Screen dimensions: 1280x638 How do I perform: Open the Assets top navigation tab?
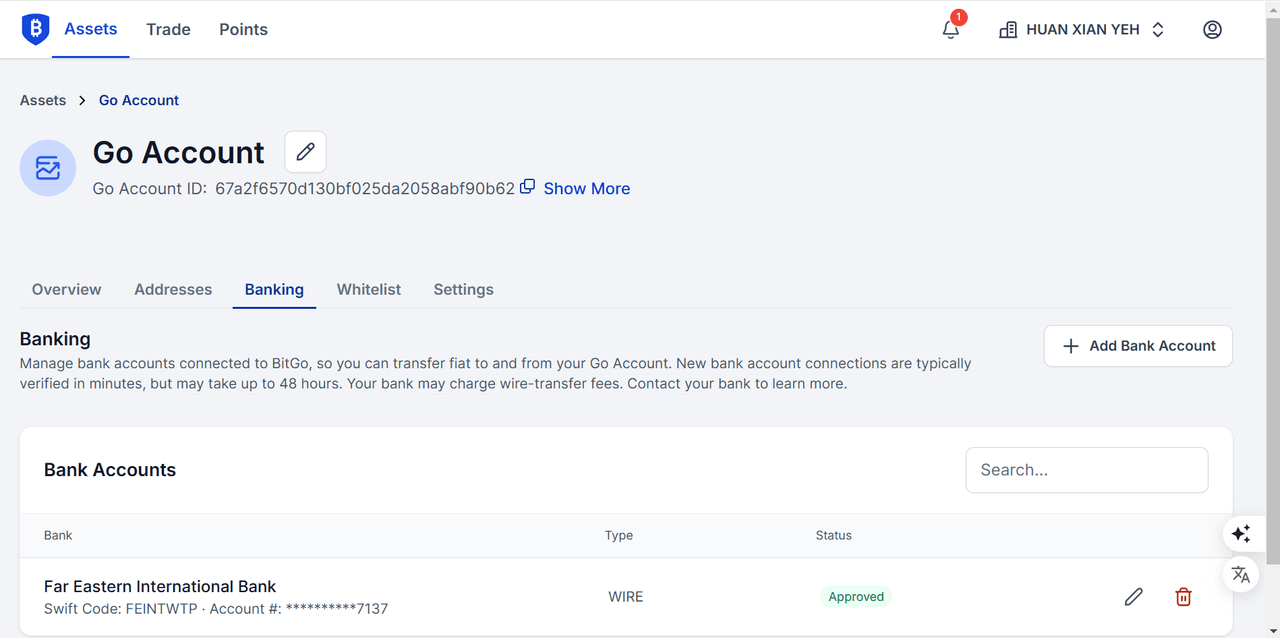coord(91,29)
